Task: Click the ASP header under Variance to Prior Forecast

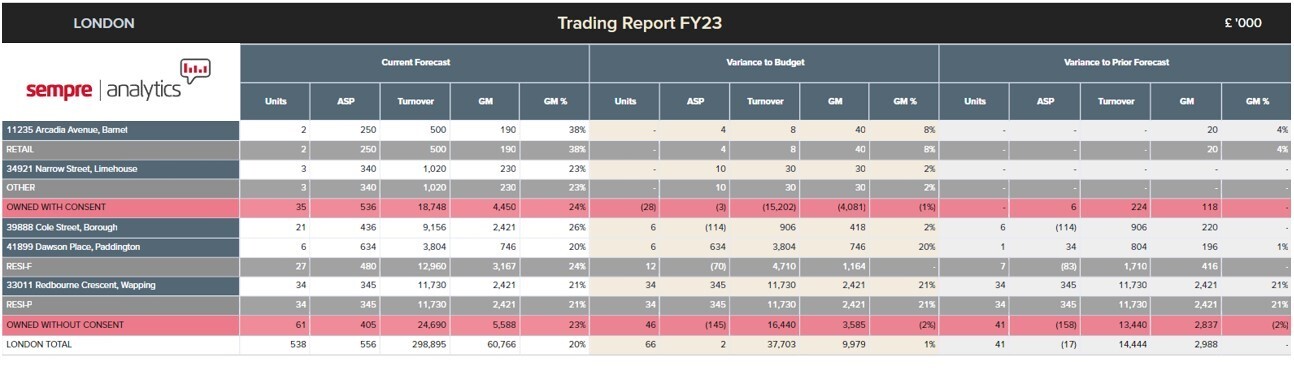Action: click(x=1044, y=101)
